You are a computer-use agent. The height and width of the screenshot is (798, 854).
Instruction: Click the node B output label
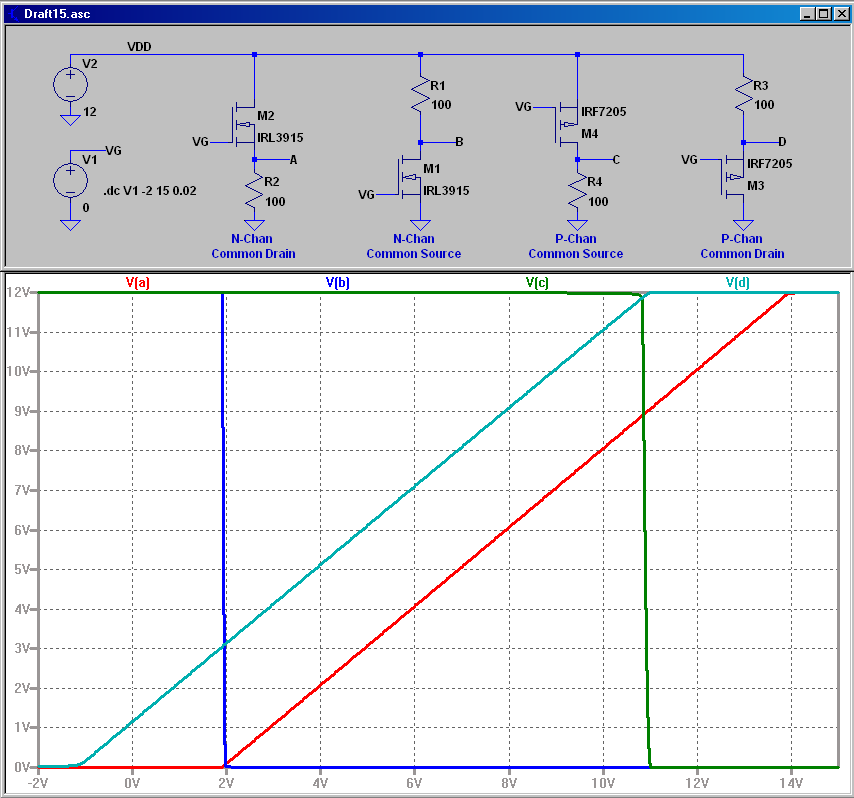(x=459, y=142)
